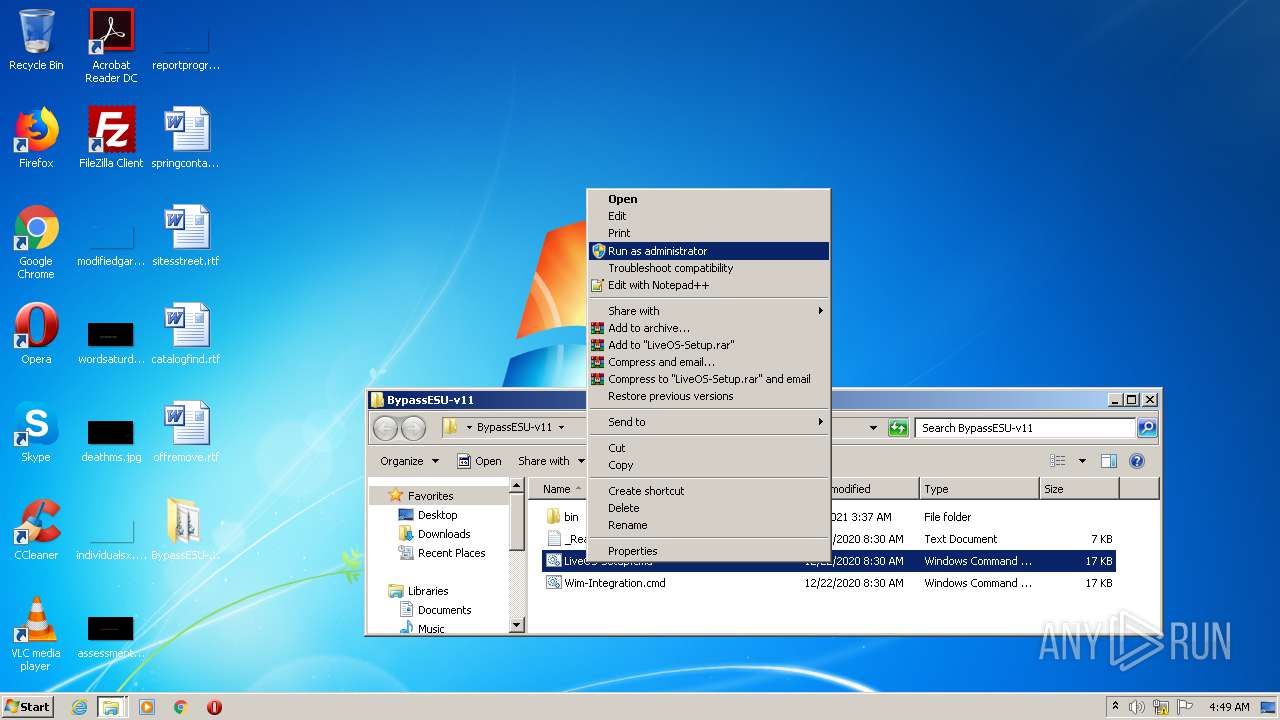The image size is (1280, 720).
Task: Click the Opera taskbar icon
Action: click(x=214, y=707)
